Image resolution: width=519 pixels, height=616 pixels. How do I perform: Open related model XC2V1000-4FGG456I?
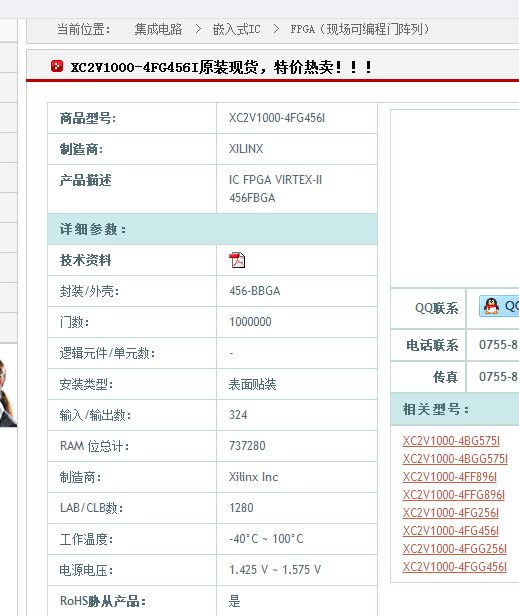pos(455,567)
